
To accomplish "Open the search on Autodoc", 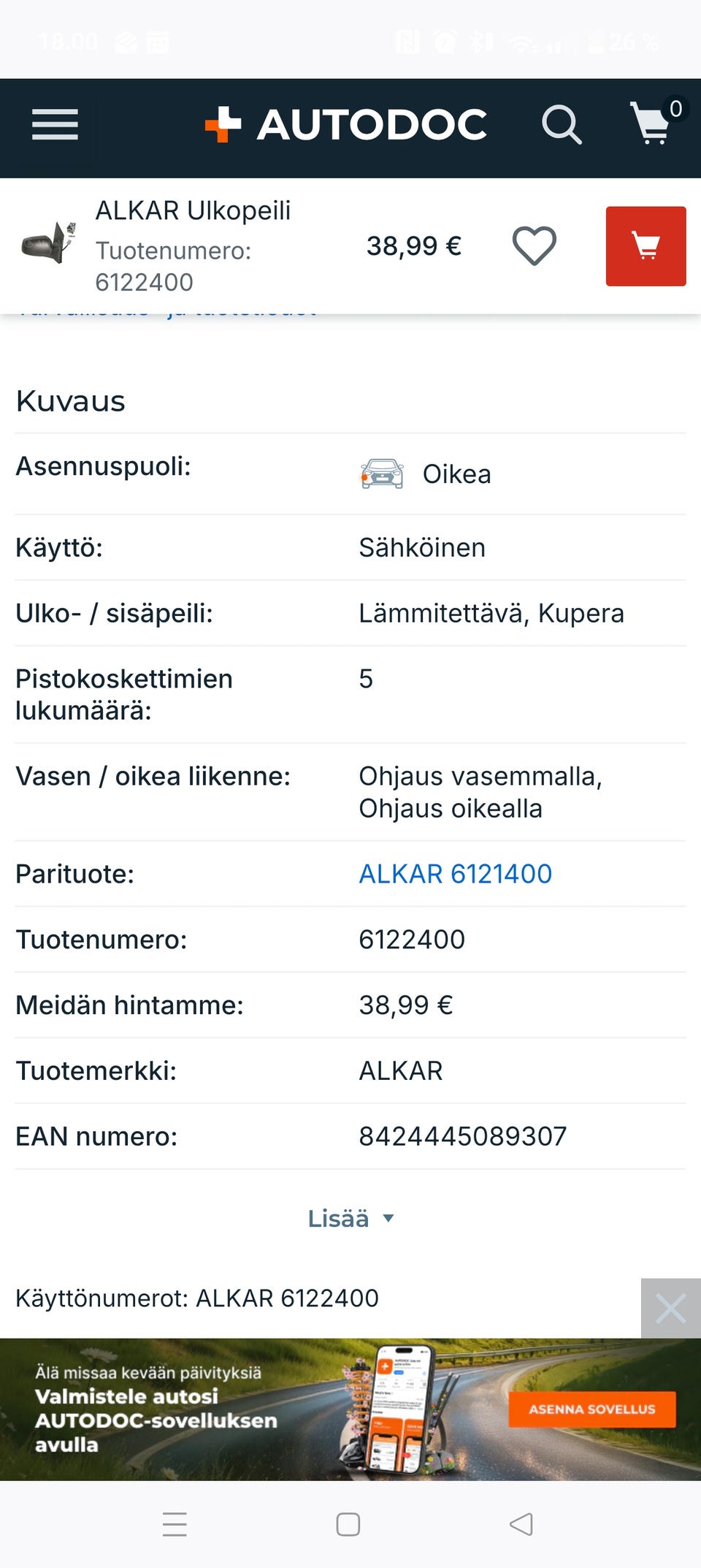I will coord(561,123).
